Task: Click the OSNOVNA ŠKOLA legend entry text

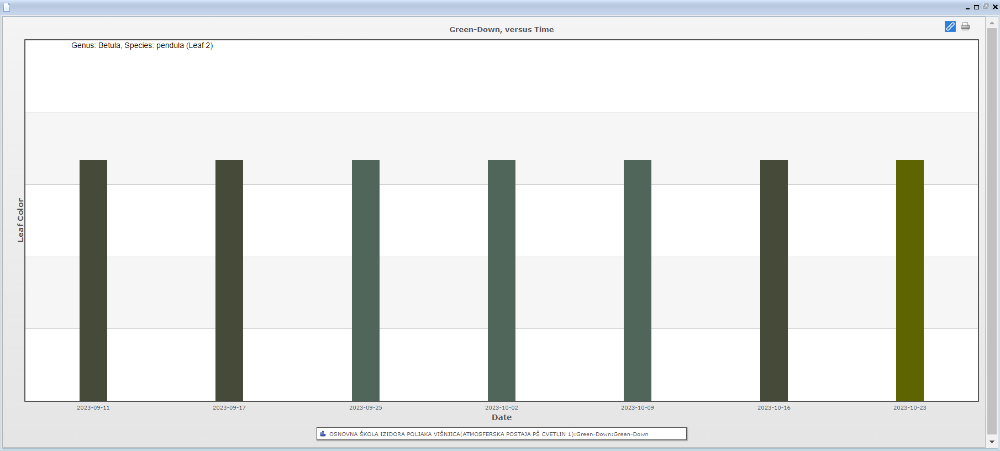Action: click(503, 434)
